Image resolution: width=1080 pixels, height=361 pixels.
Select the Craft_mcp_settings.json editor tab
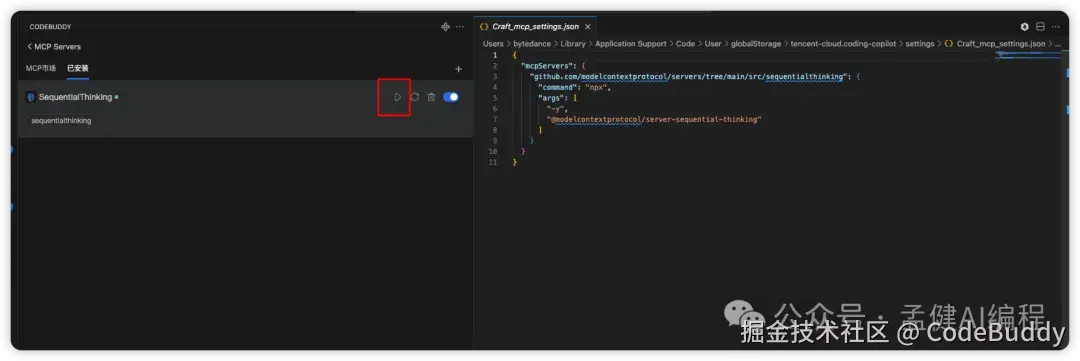[x=535, y=27]
